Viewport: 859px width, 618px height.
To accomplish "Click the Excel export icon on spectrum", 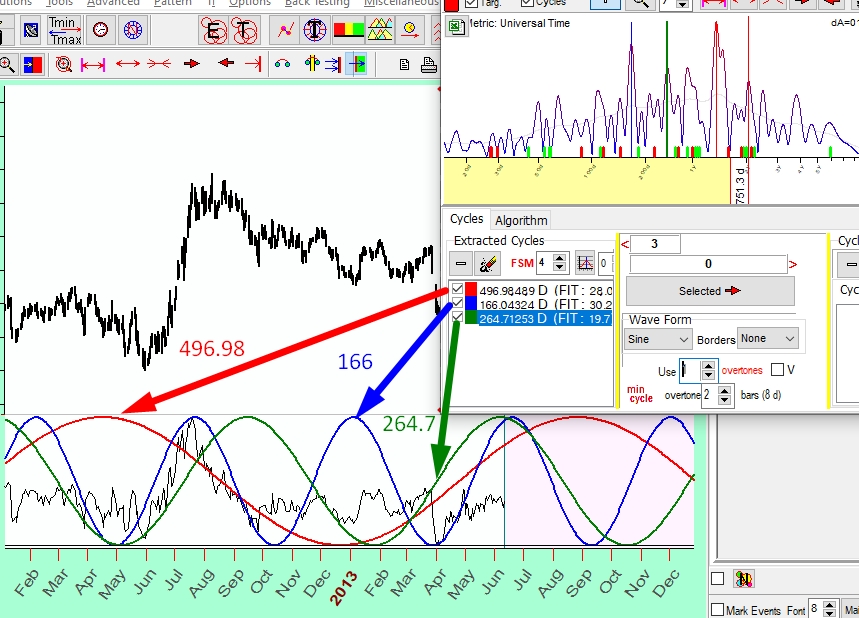I will pos(457,27).
